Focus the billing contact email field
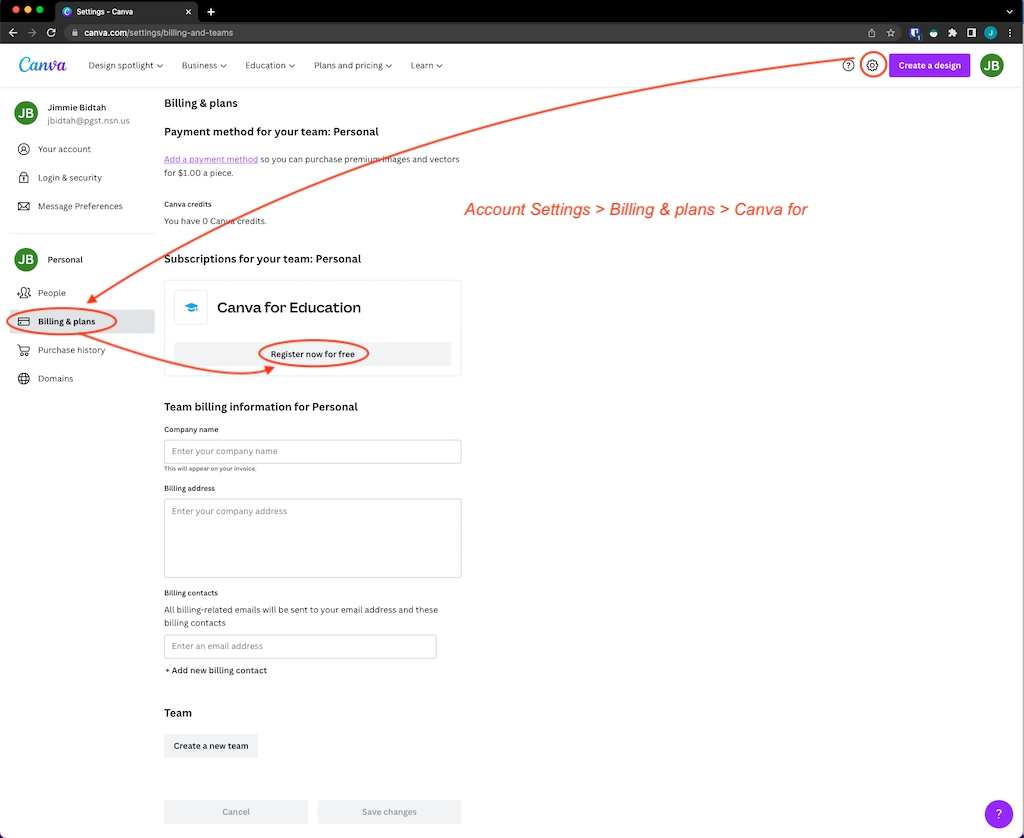1024x838 pixels. pyautogui.click(x=300, y=647)
